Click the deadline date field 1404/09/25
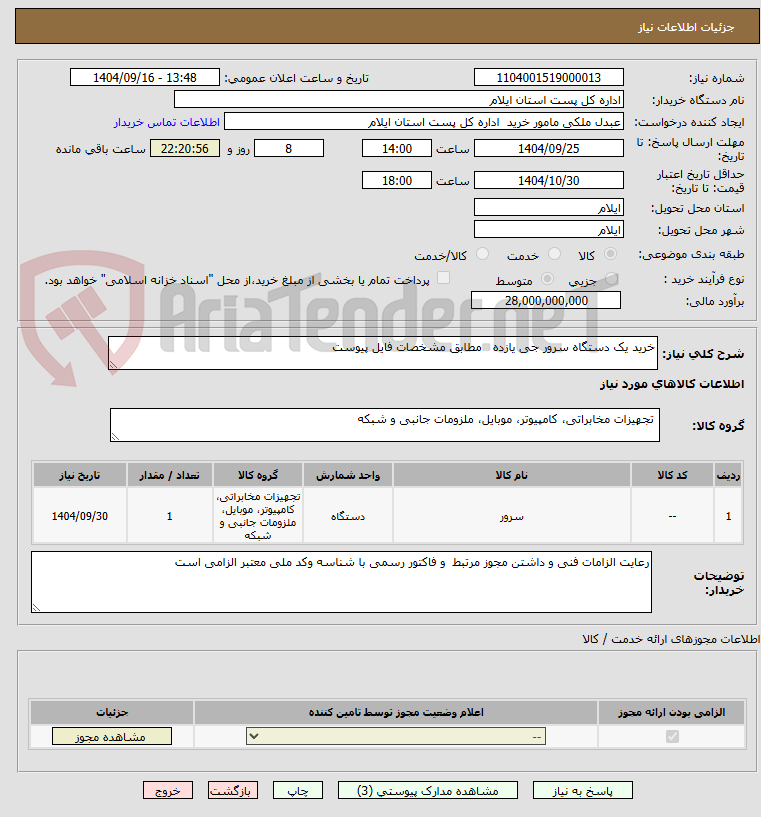The width and height of the screenshot is (761, 817). (x=548, y=148)
